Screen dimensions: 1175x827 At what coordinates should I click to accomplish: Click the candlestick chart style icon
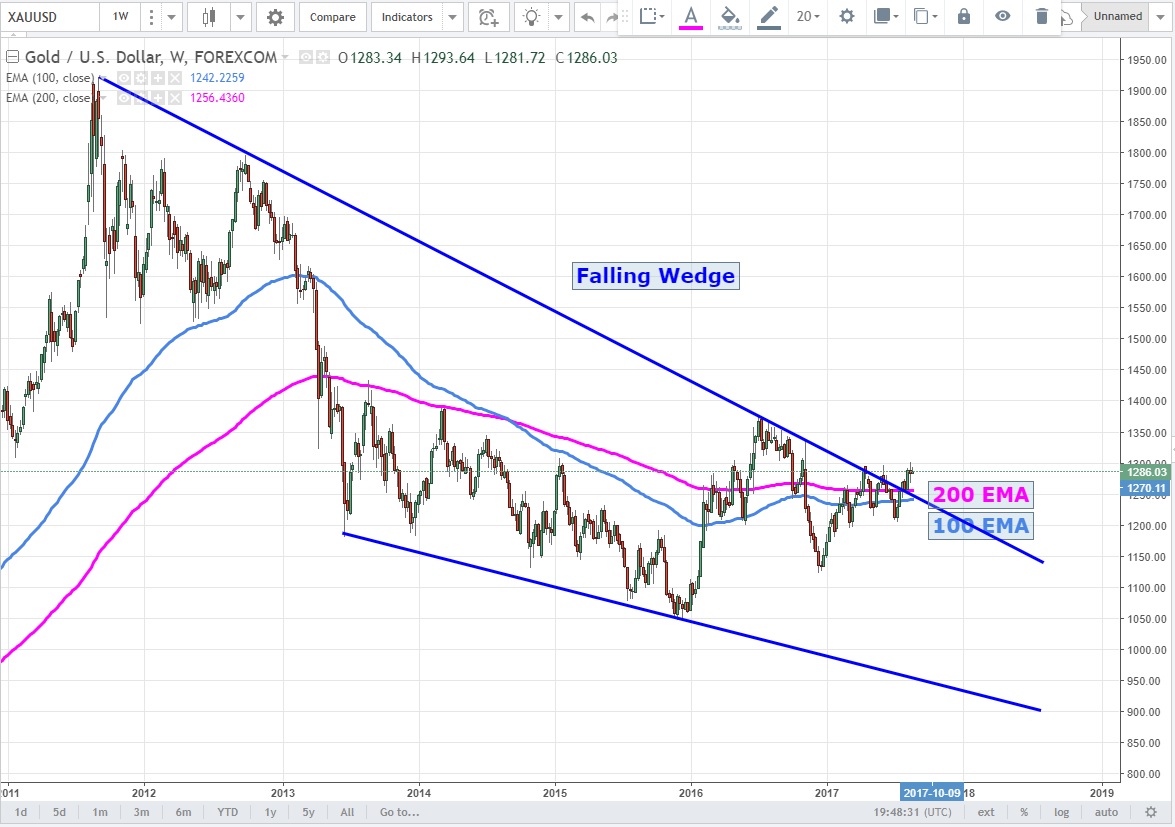(x=209, y=17)
